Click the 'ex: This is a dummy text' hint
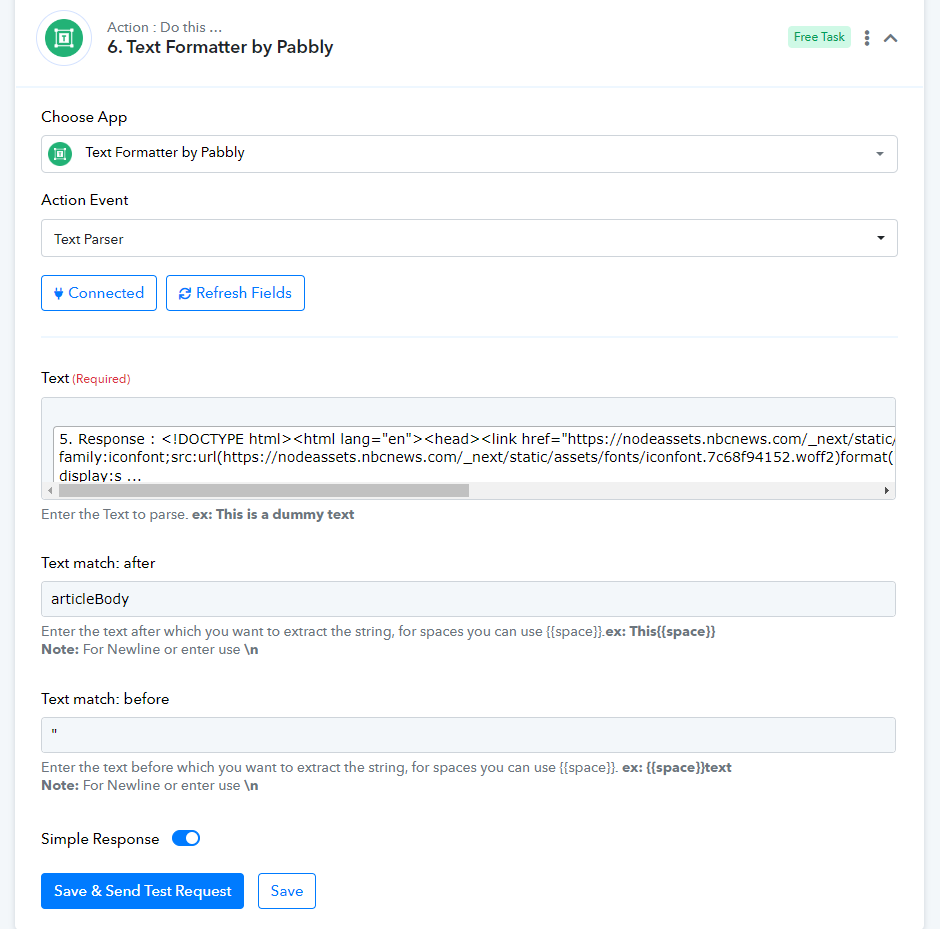Viewport: 940px width, 929px height. click(273, 514)
